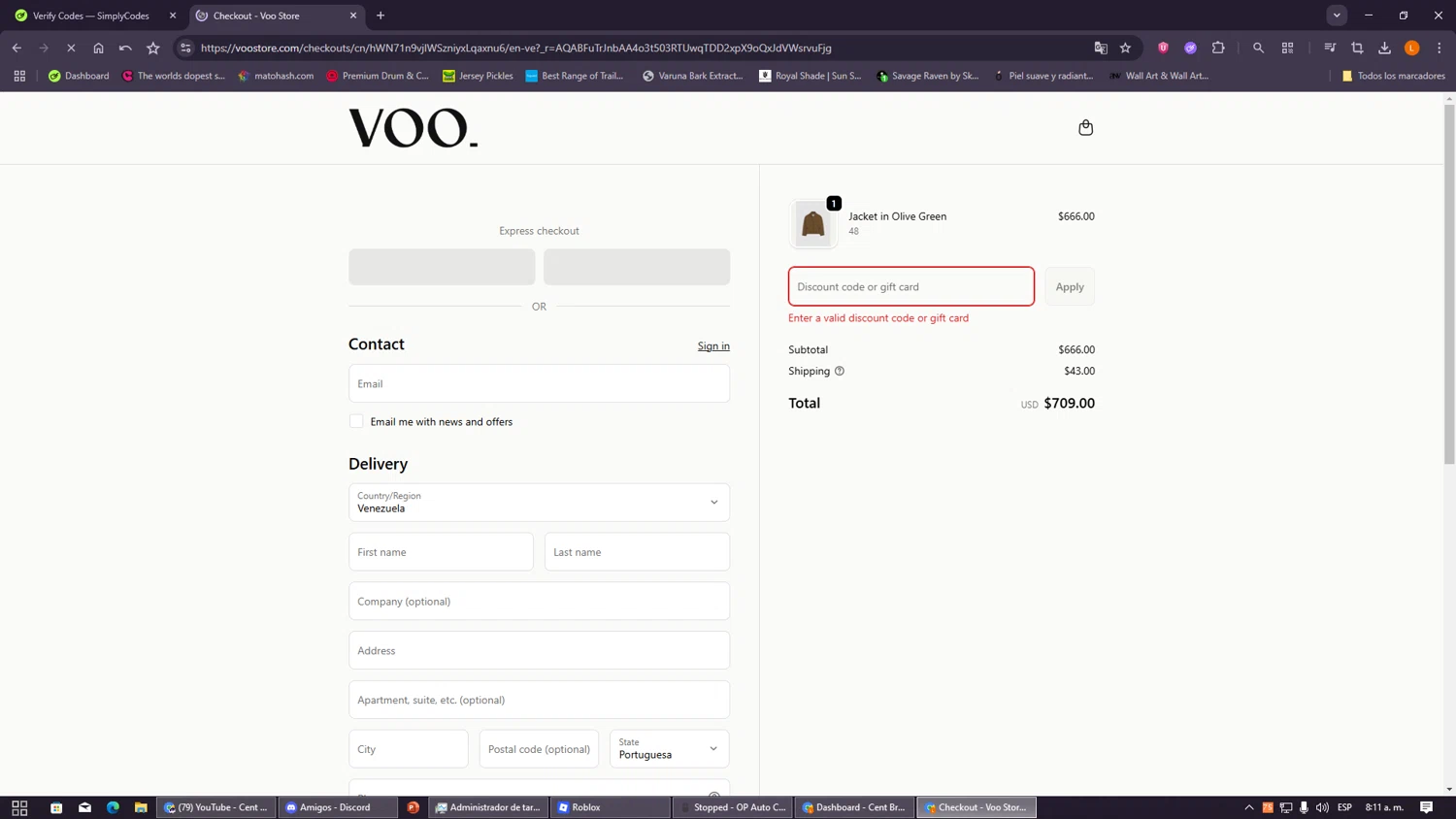Click the Apply discount button
Screen dimensions: 1456x819
[x=1070, y=286]
